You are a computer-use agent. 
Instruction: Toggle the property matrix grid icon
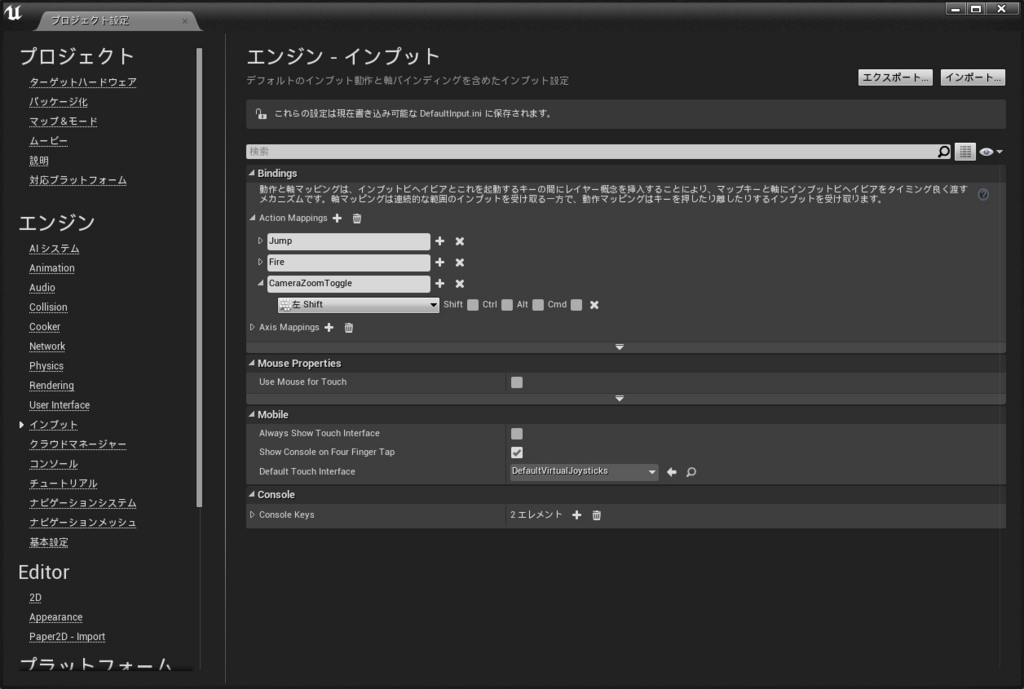tap(965, 152)
